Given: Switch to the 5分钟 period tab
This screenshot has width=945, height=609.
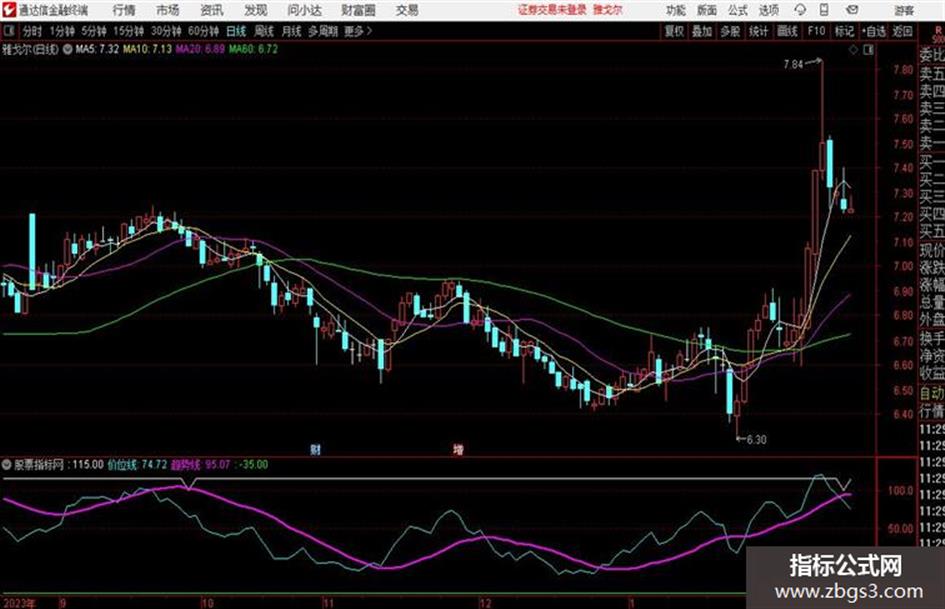Looking at the screenshot, I should point(93,31).
